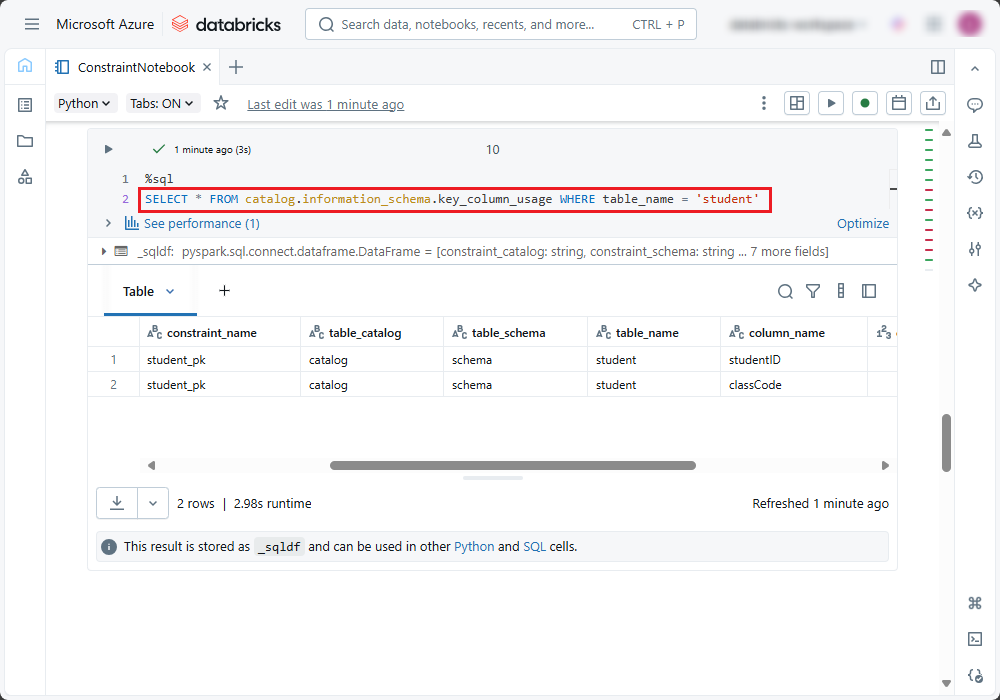The width and height of the screenshot is (1000, 700).
Task: Click the Optimize link
Action: [x=862, y=224]
